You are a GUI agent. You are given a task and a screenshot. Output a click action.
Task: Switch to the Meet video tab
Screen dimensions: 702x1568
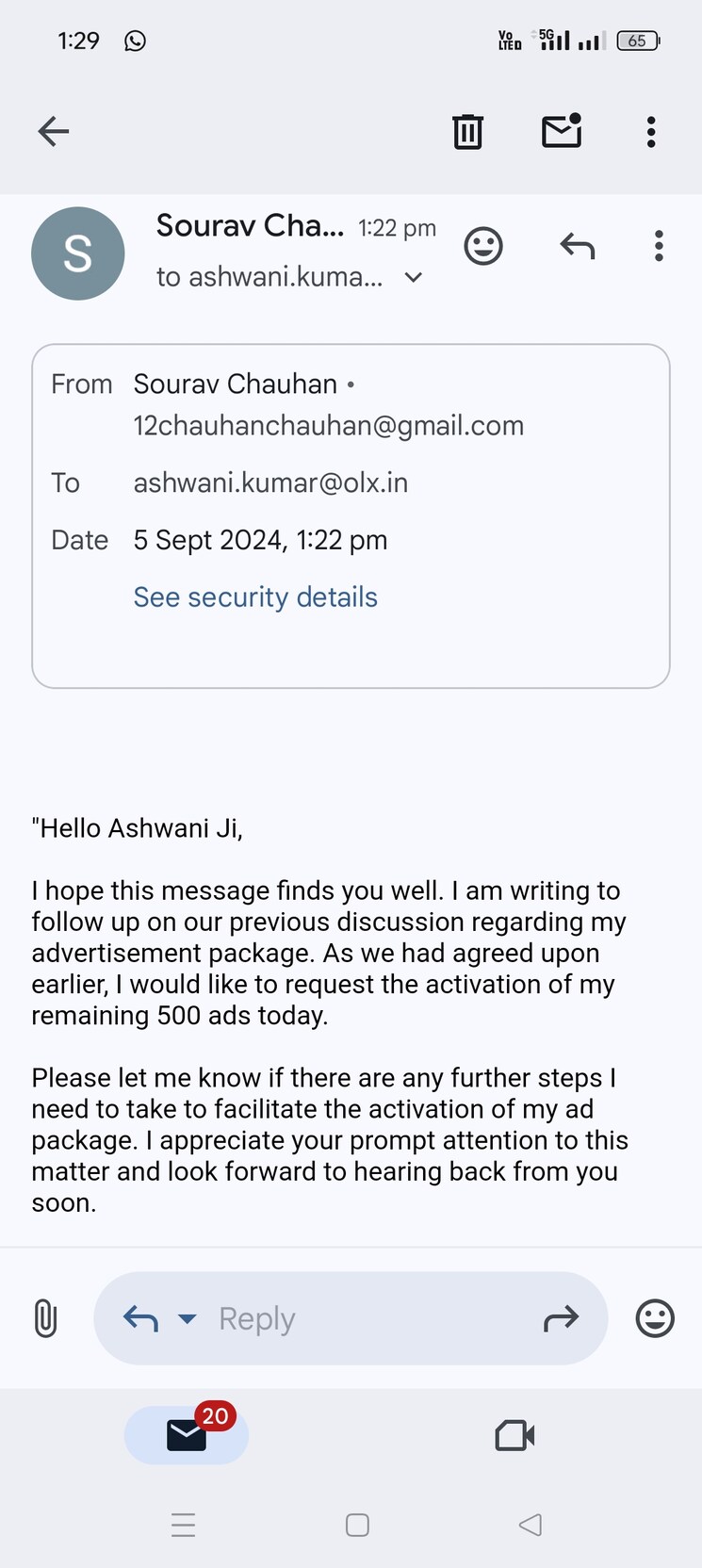pyautogui.click(x=514, y=1435)
